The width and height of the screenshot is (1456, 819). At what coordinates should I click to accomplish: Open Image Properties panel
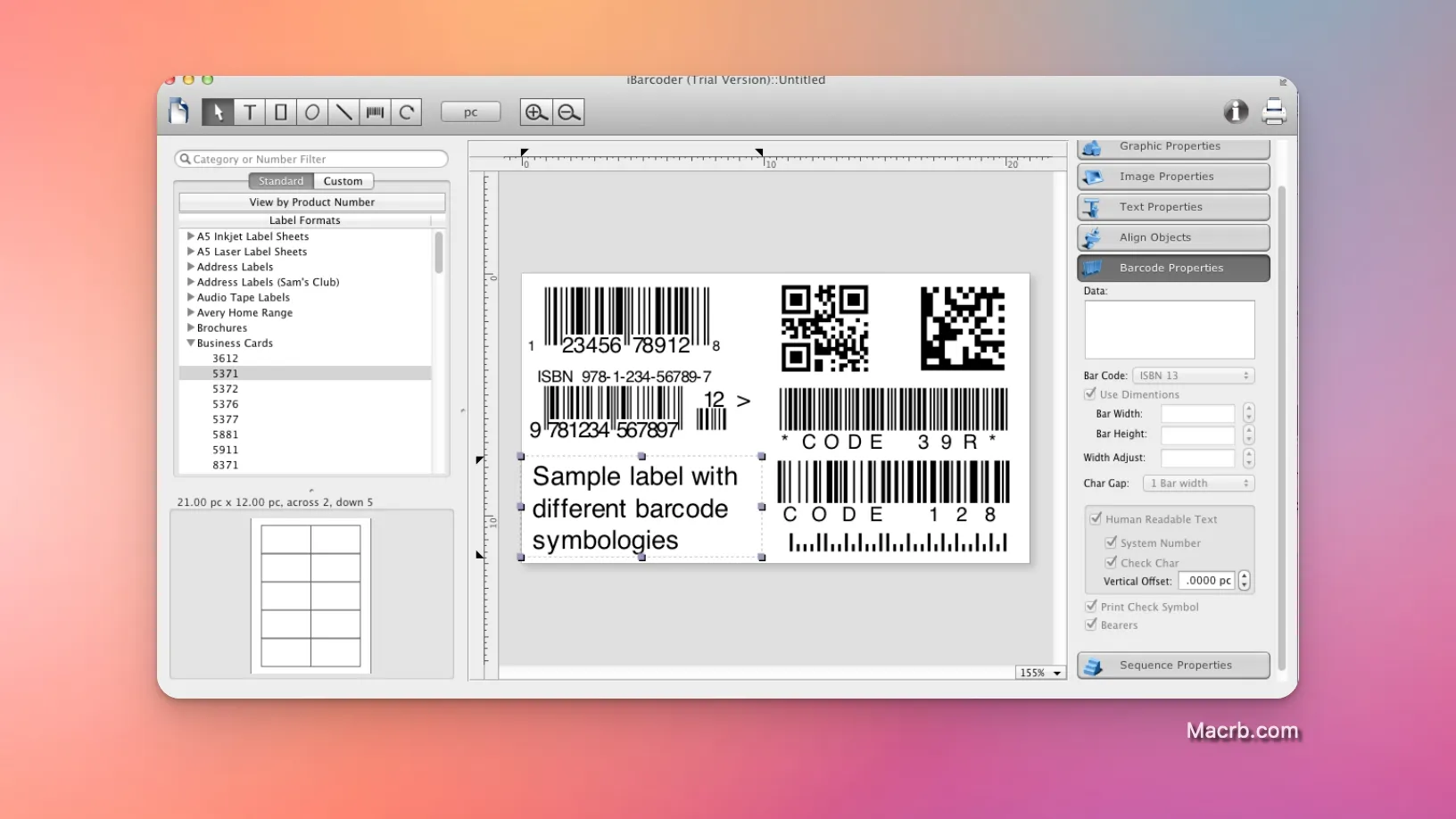click(x=1173, y=177)
